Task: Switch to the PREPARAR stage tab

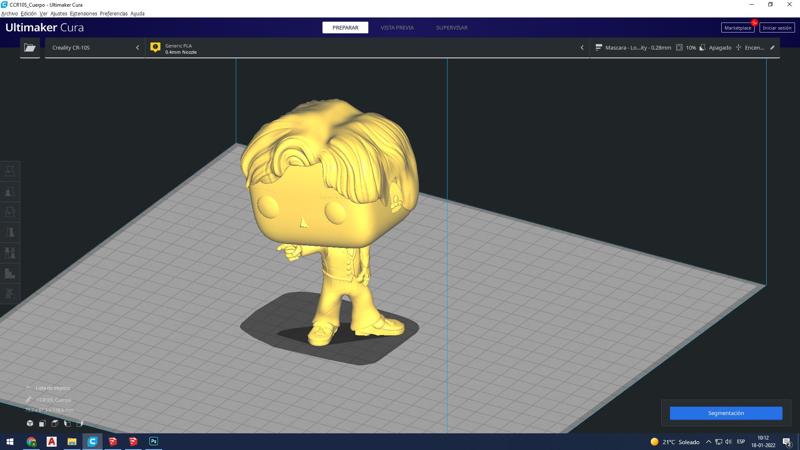Action: coord(345,28)
